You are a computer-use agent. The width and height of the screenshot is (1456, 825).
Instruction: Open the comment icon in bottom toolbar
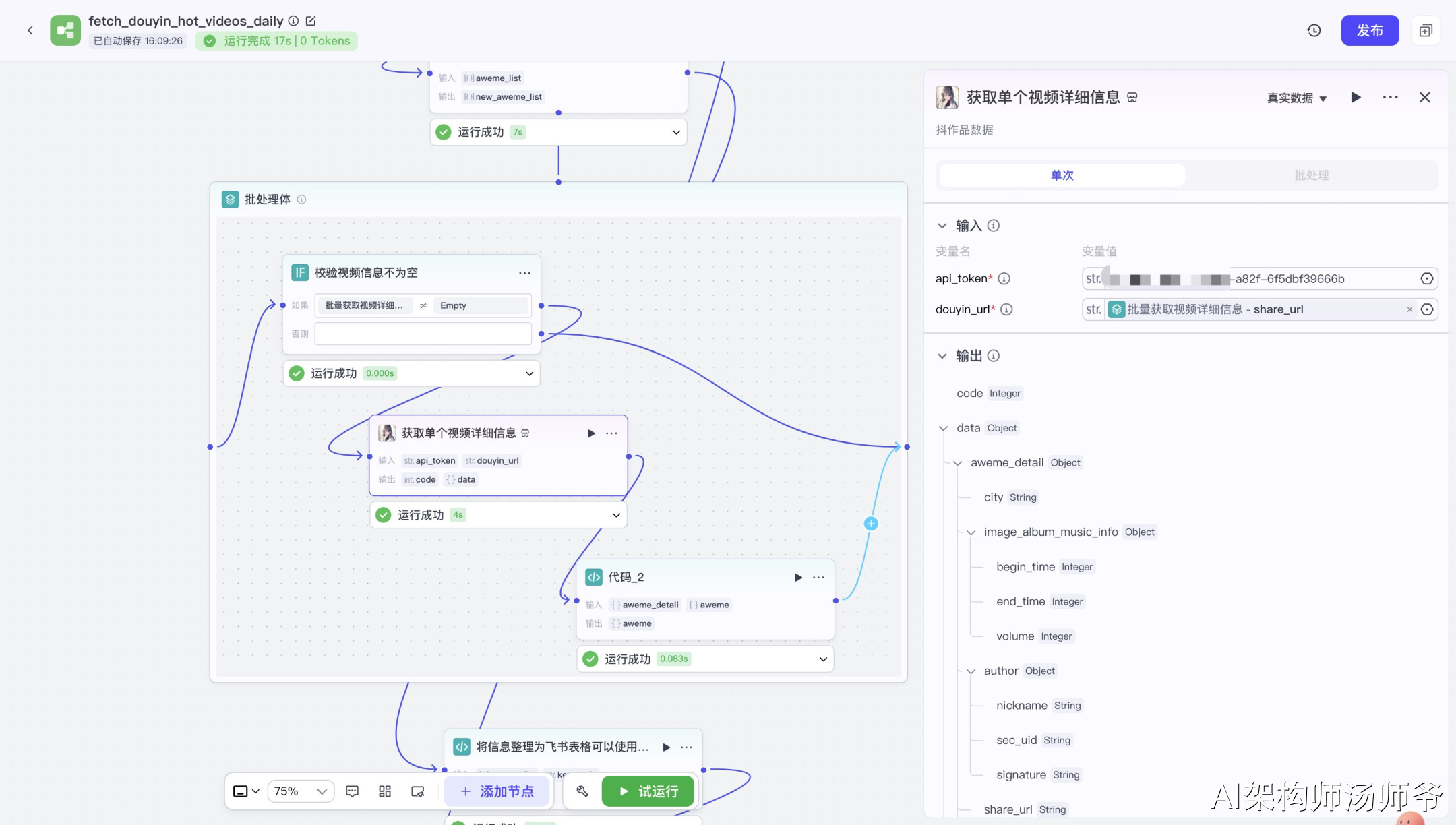(352, 791)
